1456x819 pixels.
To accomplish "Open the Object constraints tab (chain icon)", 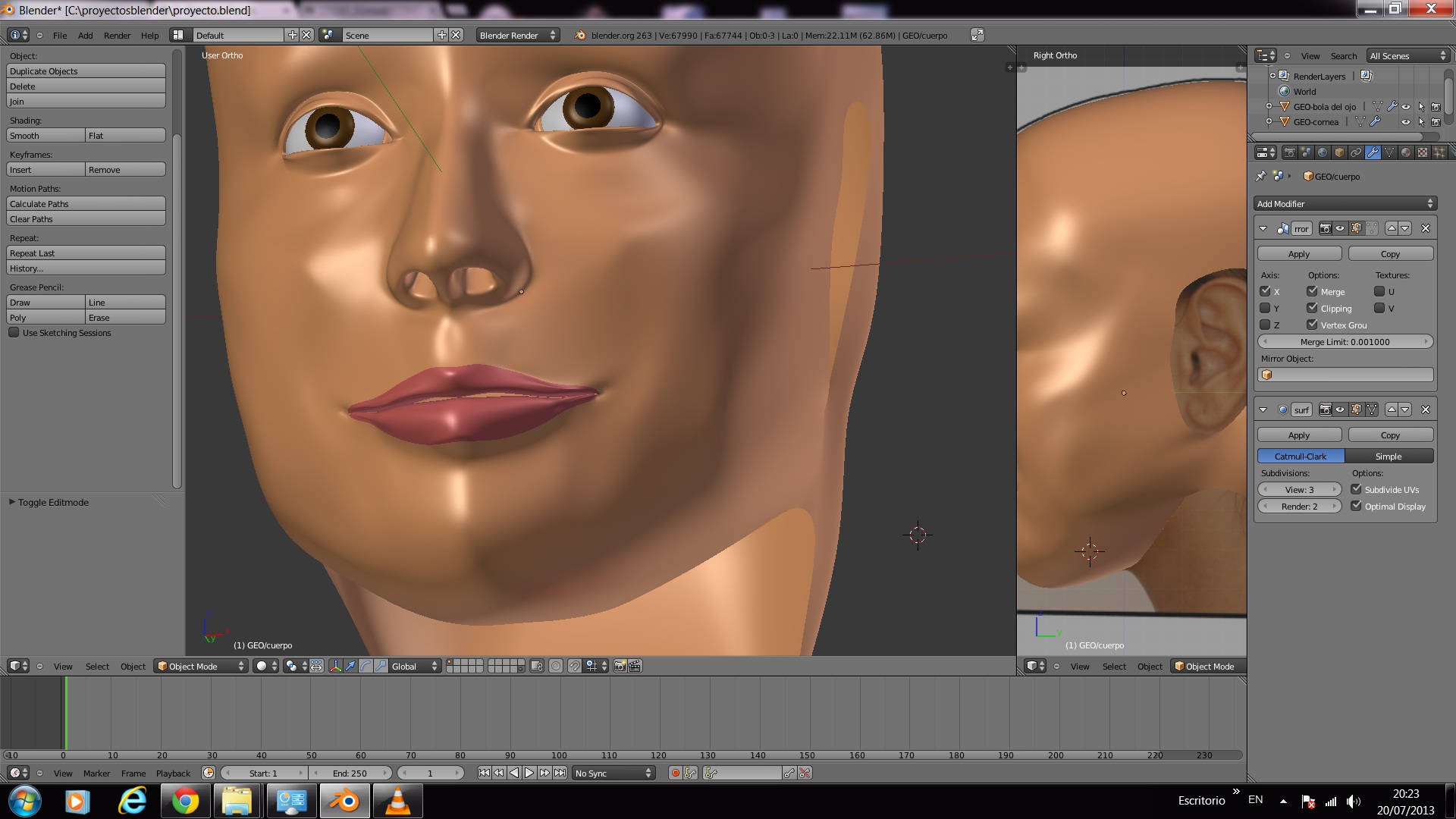I will click(x=1356, y=152).
